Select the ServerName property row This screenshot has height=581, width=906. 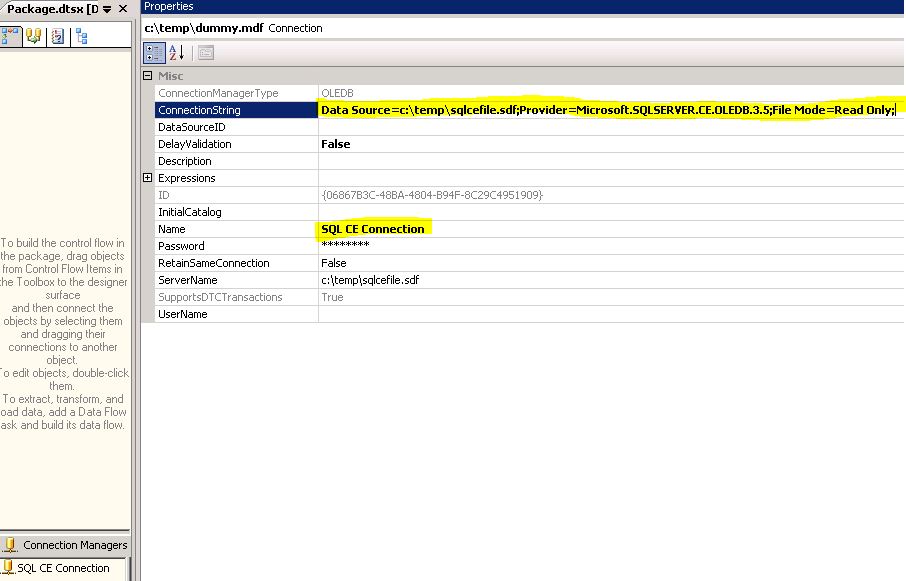(x=230, y=280)
